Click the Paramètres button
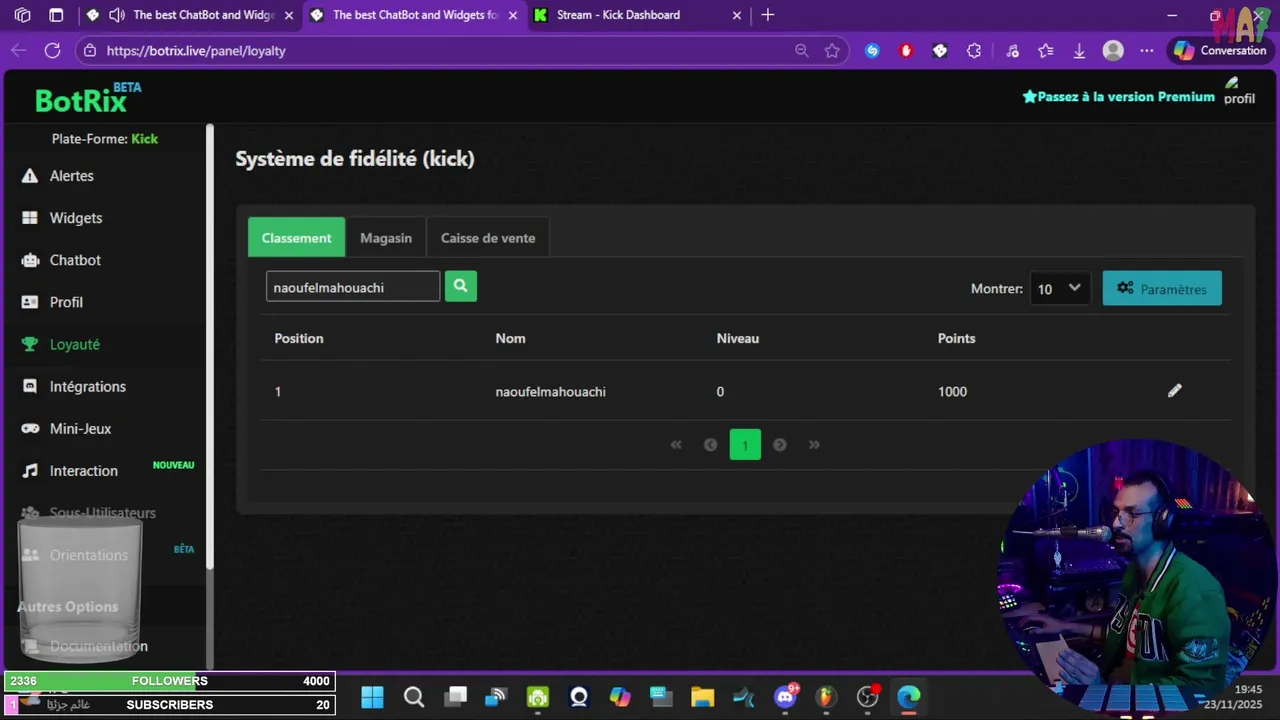This screenshot has width=1280, height=720. (1162, 288)
